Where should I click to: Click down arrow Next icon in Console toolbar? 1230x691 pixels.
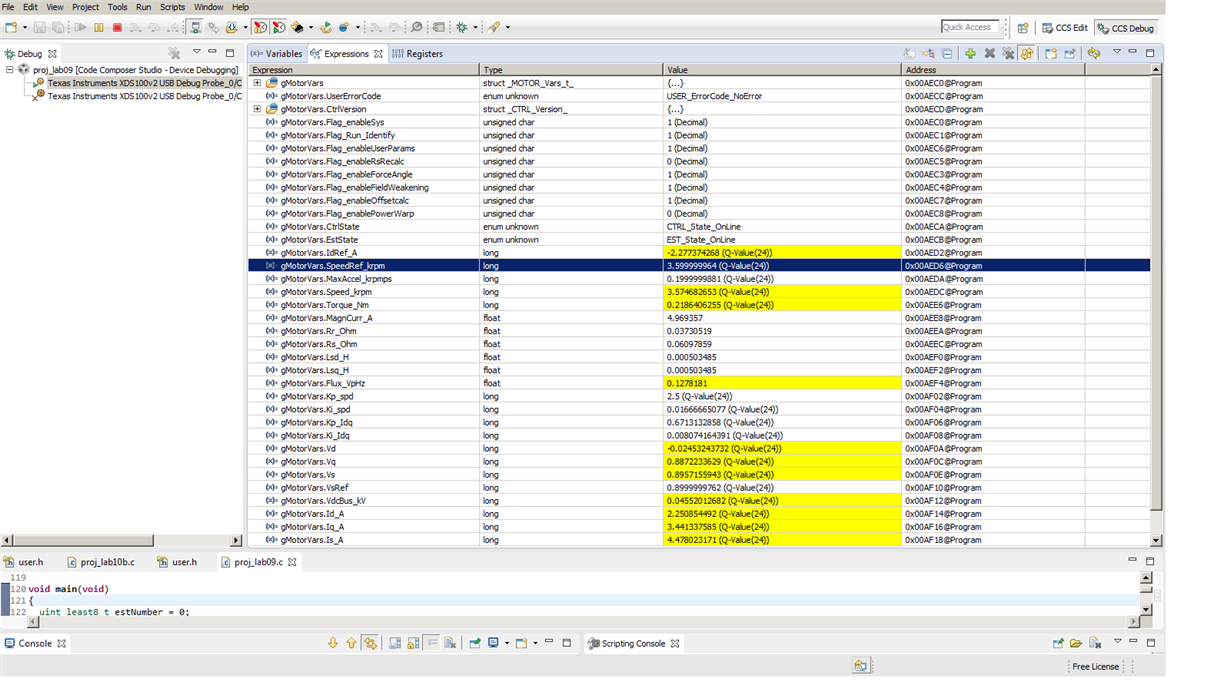tap(333, 643)
